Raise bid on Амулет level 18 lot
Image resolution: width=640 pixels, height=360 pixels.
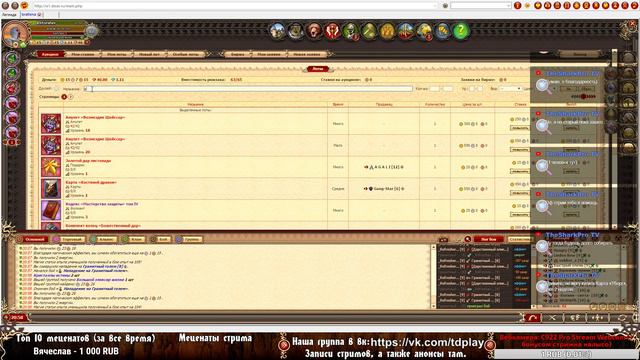tap(520, 128)
